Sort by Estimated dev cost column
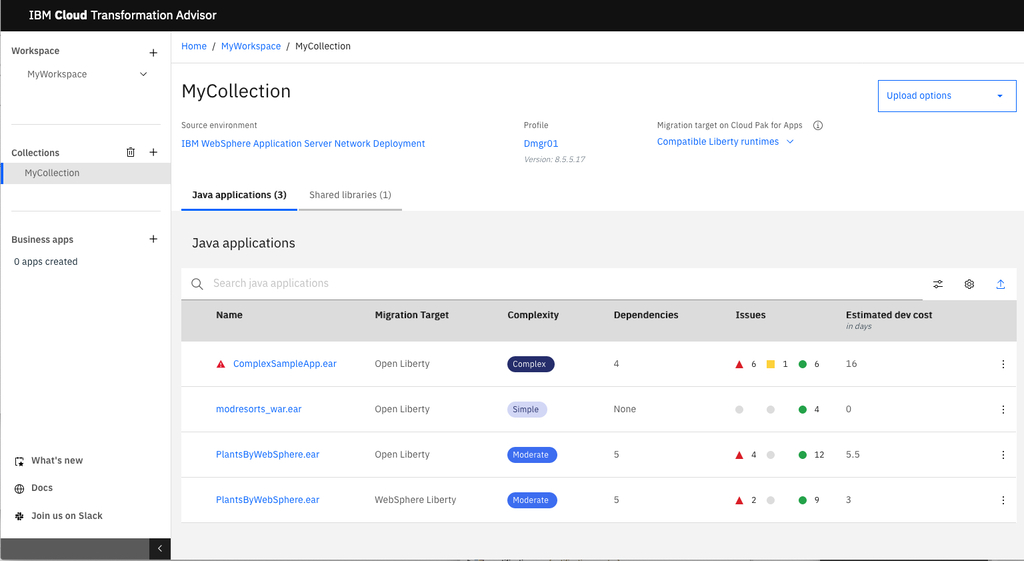1024x561 pixels. 889,315
